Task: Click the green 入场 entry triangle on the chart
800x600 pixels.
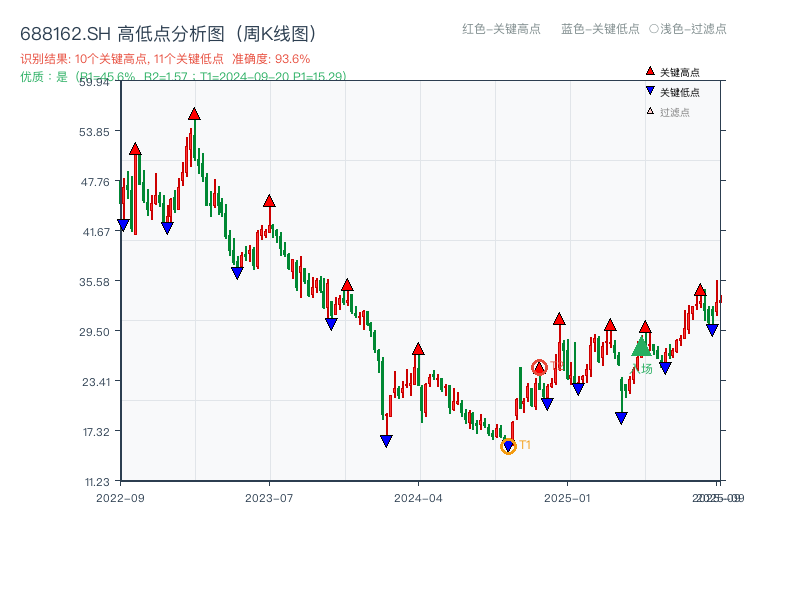Action: pyautogui.click(x=642, y=349)
